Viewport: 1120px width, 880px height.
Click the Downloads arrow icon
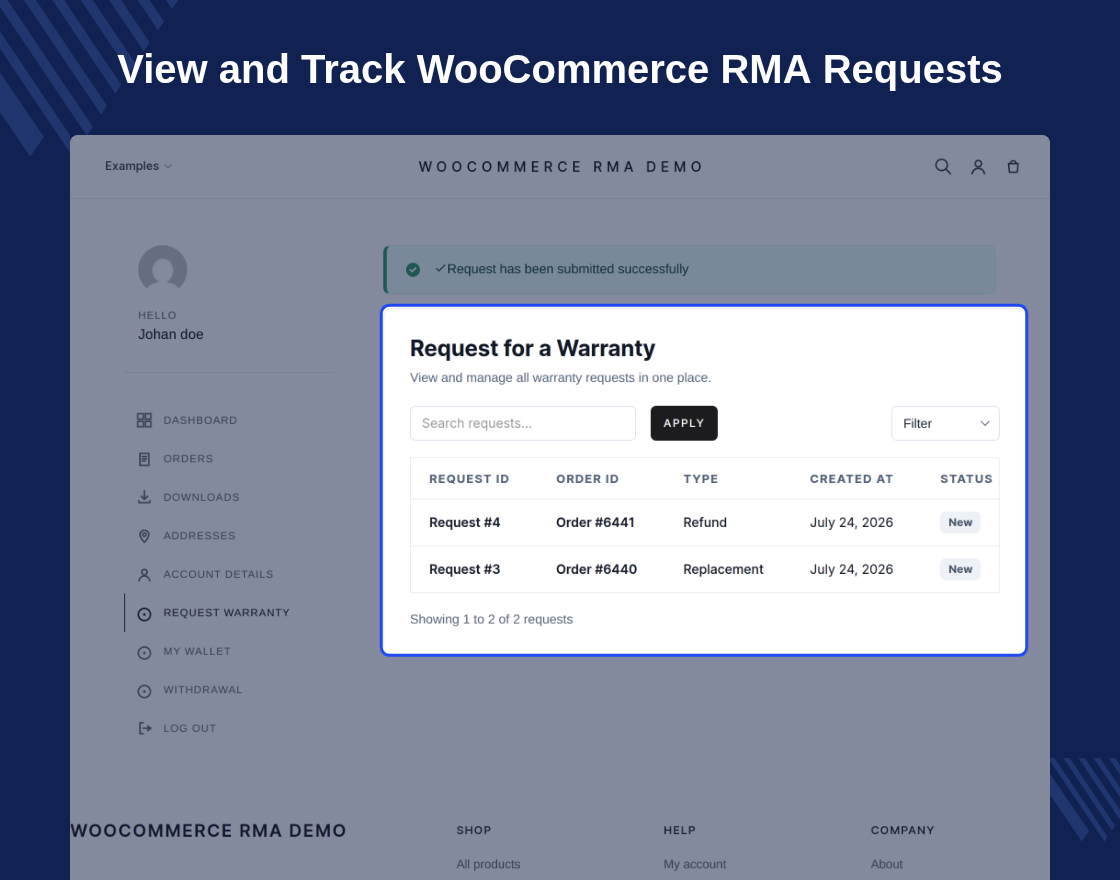144,497
